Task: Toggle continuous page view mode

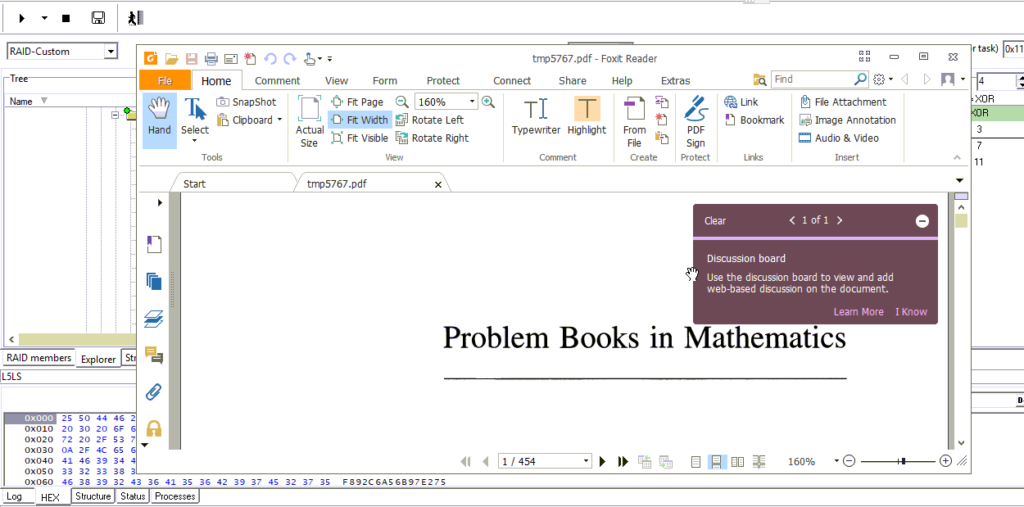Action: pyautogui.click(x=716, y=462)
